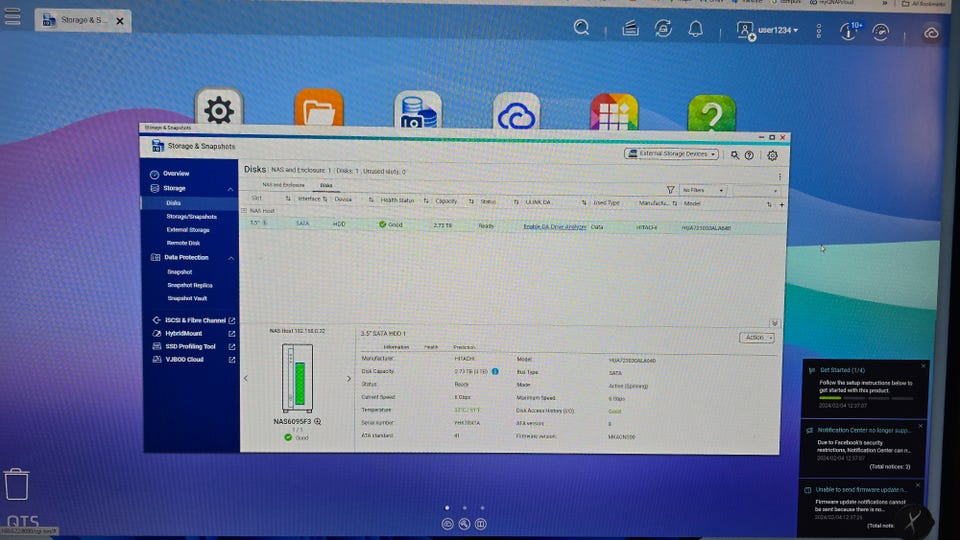Open Background Tasks icon in top bar
960x540 pixels.
630,28
